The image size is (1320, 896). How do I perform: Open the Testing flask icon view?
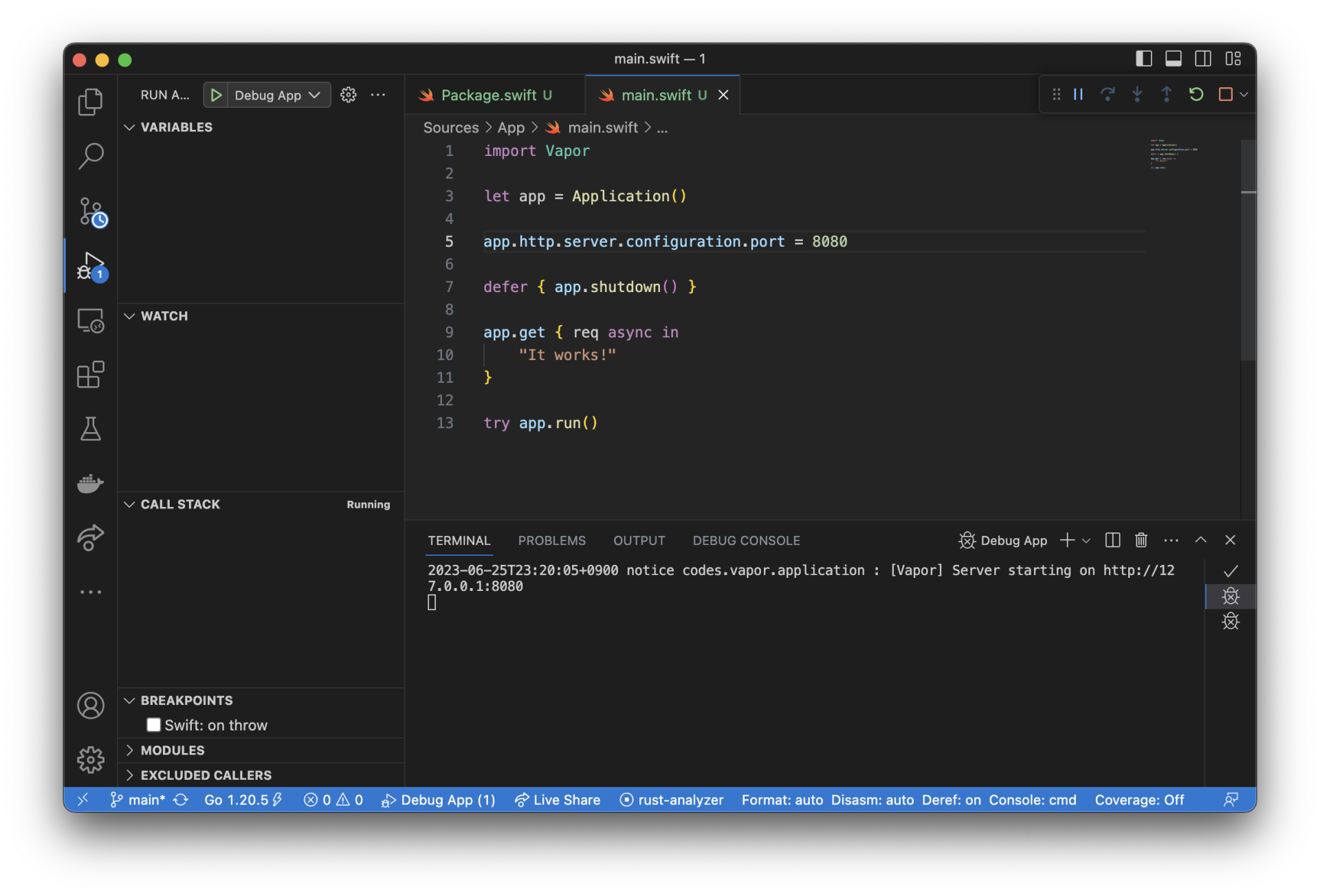(x=90, y=429)
